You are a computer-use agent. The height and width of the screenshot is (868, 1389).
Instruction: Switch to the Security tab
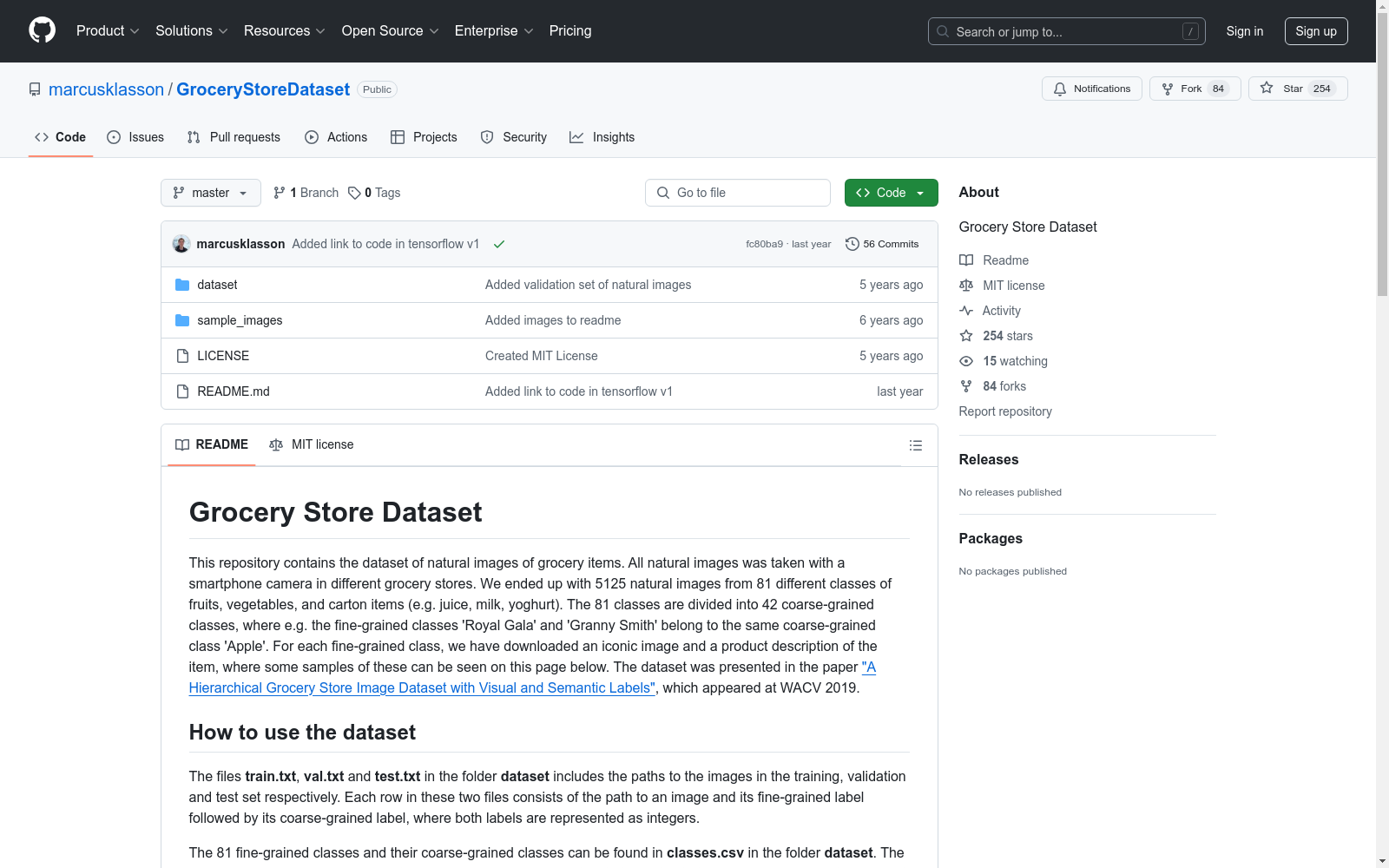click(x=514, y=137)
